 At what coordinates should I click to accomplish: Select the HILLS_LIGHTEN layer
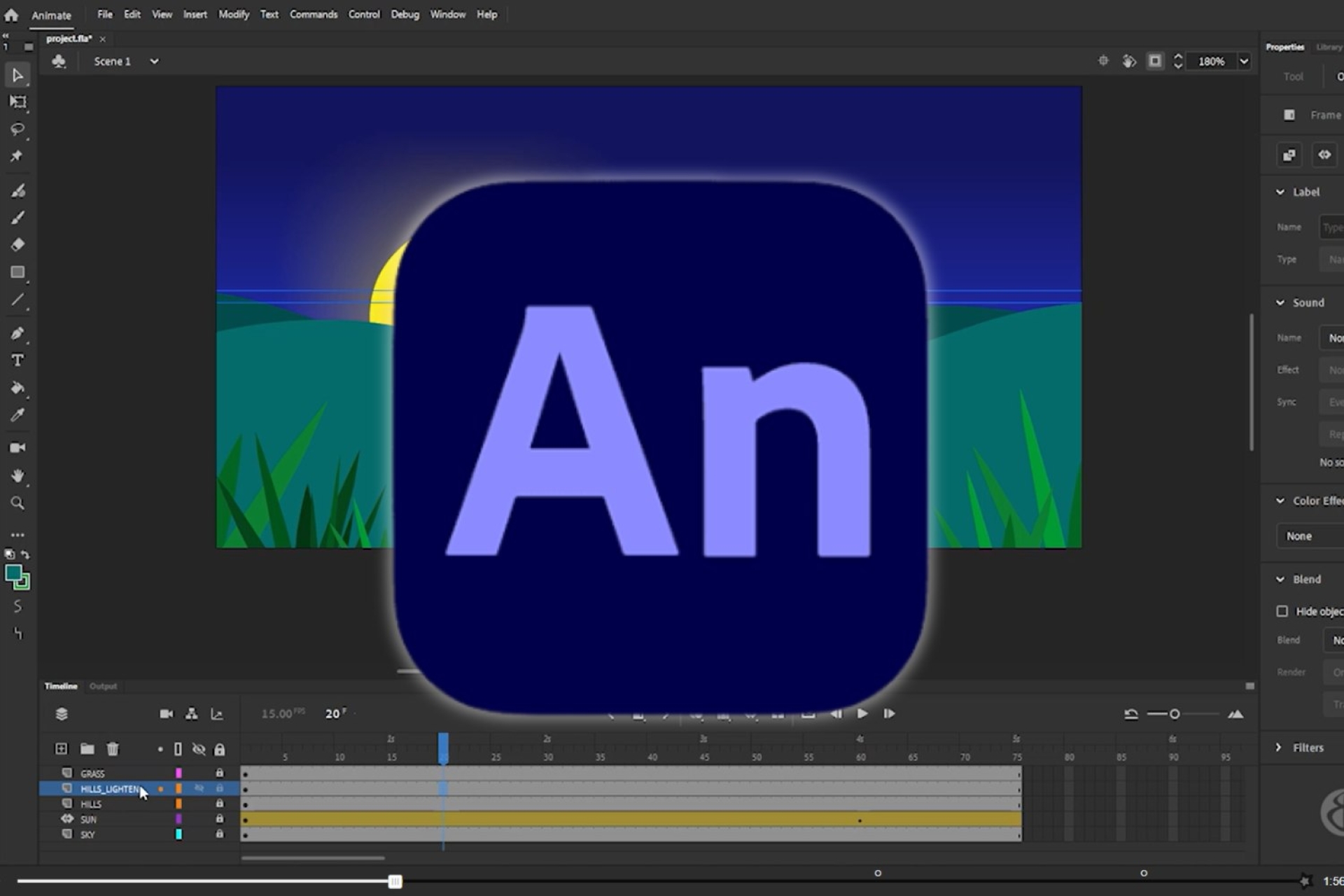[109, 789]
